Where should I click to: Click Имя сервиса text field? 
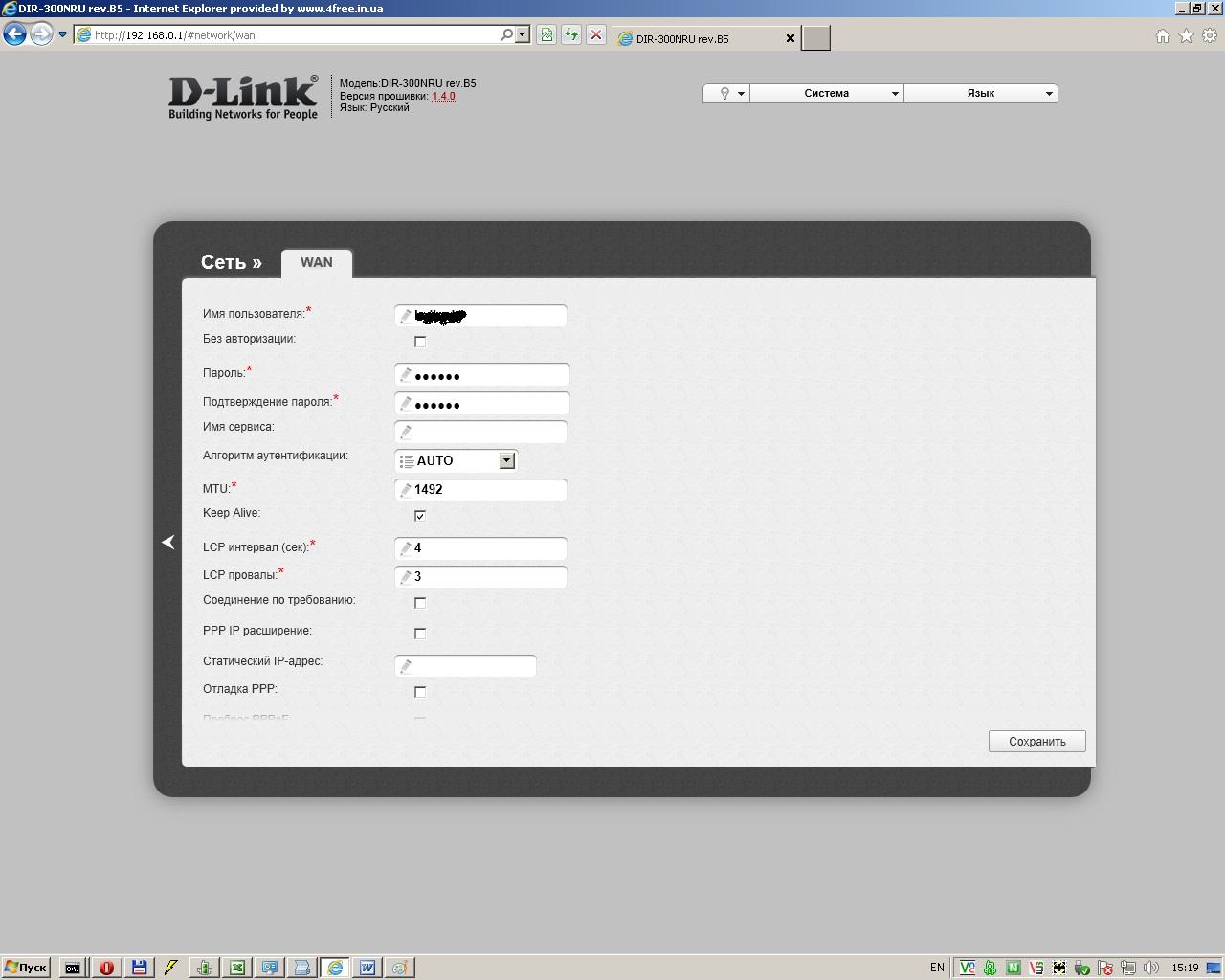(x=480, y=432)
